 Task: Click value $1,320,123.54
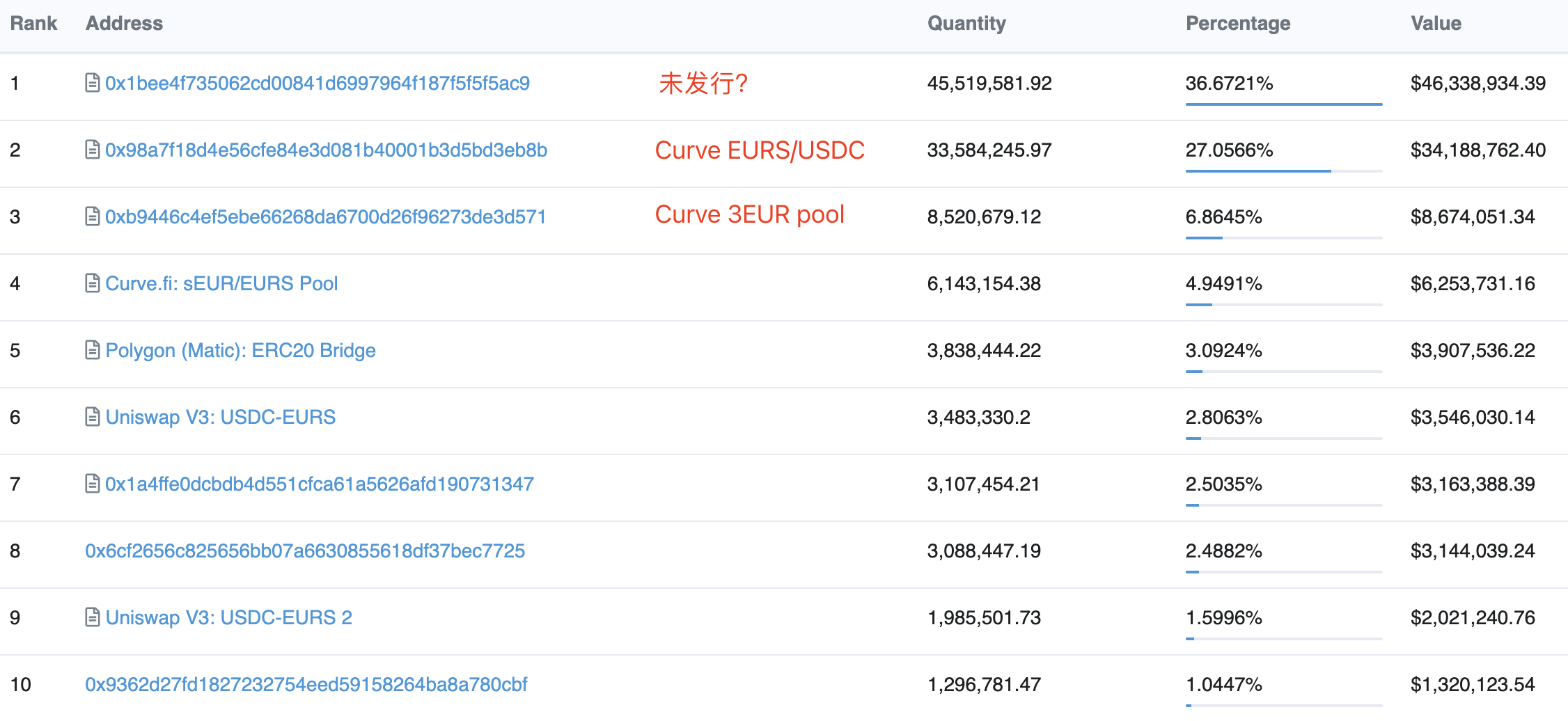pos(1473,685)
